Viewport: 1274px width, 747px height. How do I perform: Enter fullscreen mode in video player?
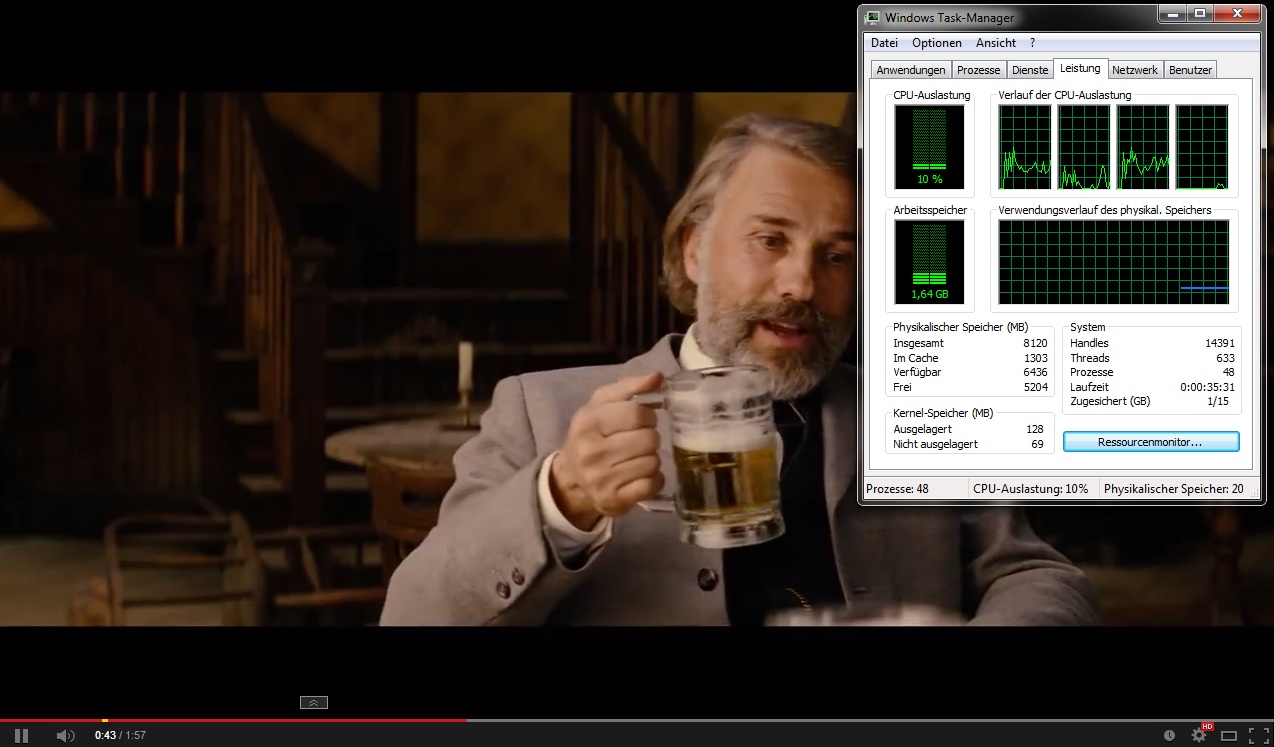coord(1258,735)
